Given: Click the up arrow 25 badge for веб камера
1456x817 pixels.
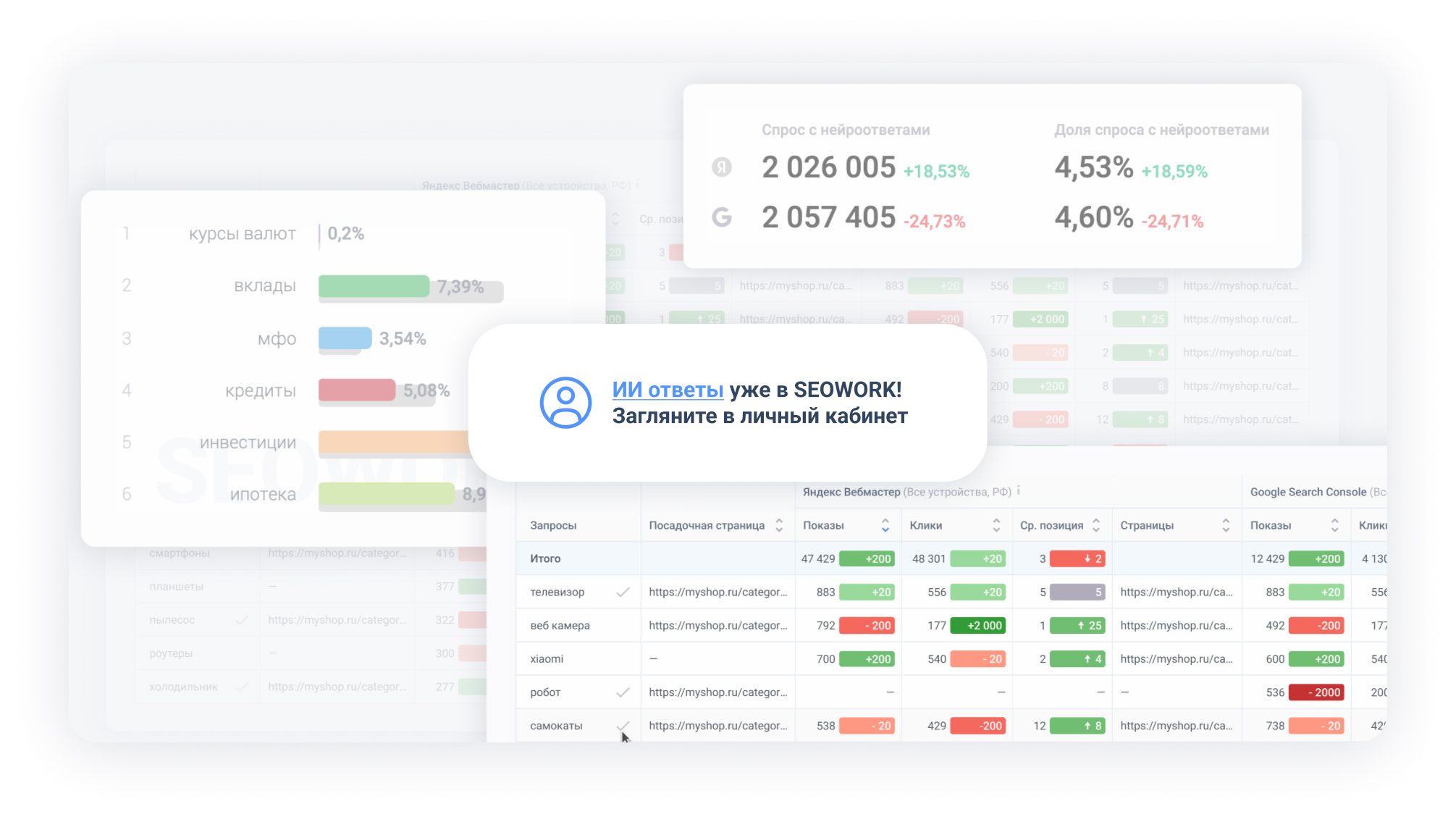Looking at the screenshot, I should click(1077, 625).
